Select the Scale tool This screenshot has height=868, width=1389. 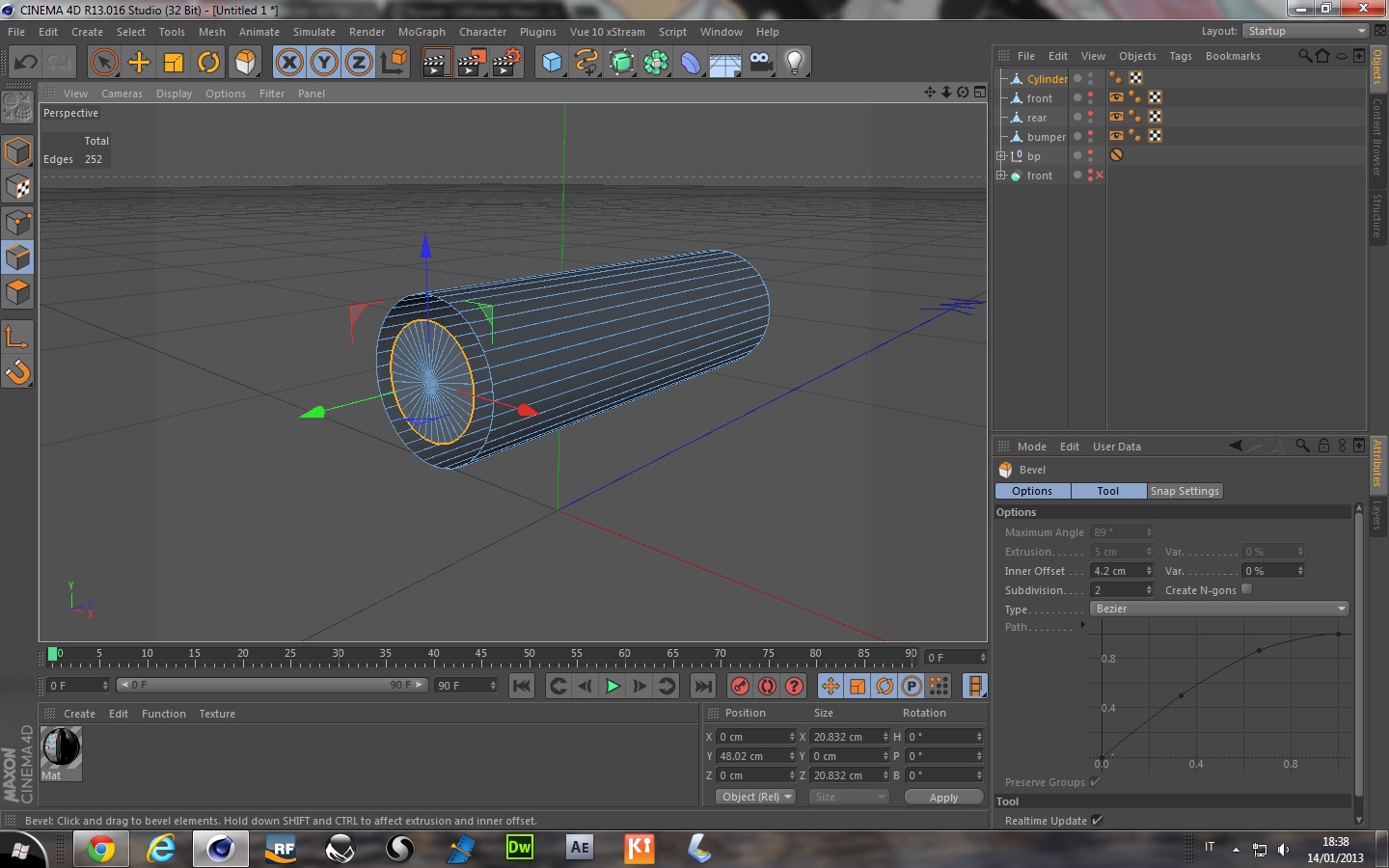click(174, 63)
